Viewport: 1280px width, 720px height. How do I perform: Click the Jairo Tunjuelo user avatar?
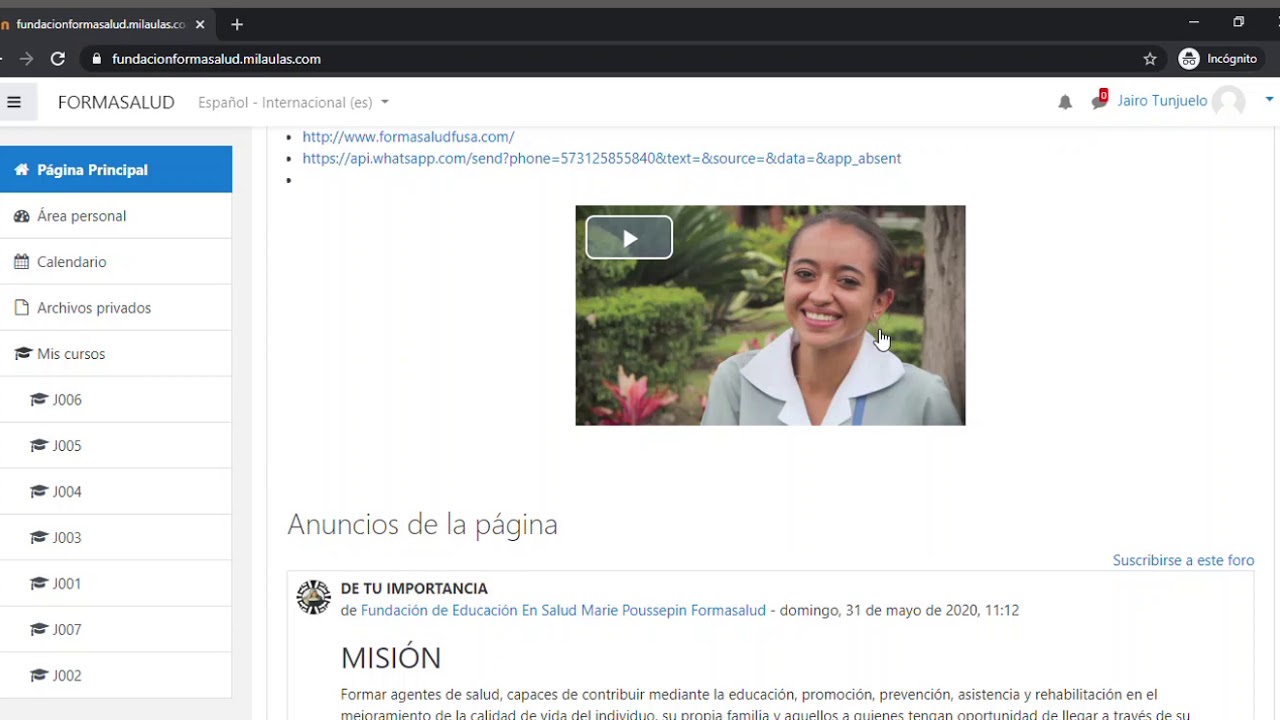tap(1228, 101)
